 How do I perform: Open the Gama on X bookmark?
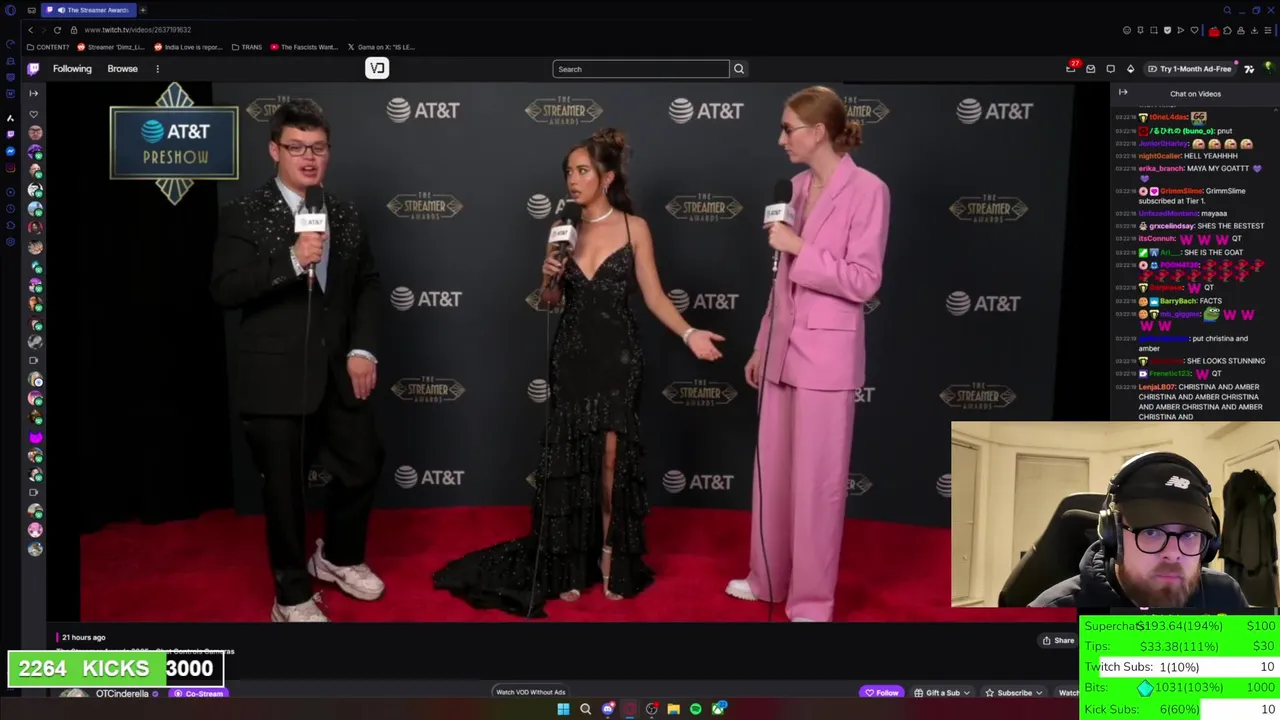tap(381, 47)
